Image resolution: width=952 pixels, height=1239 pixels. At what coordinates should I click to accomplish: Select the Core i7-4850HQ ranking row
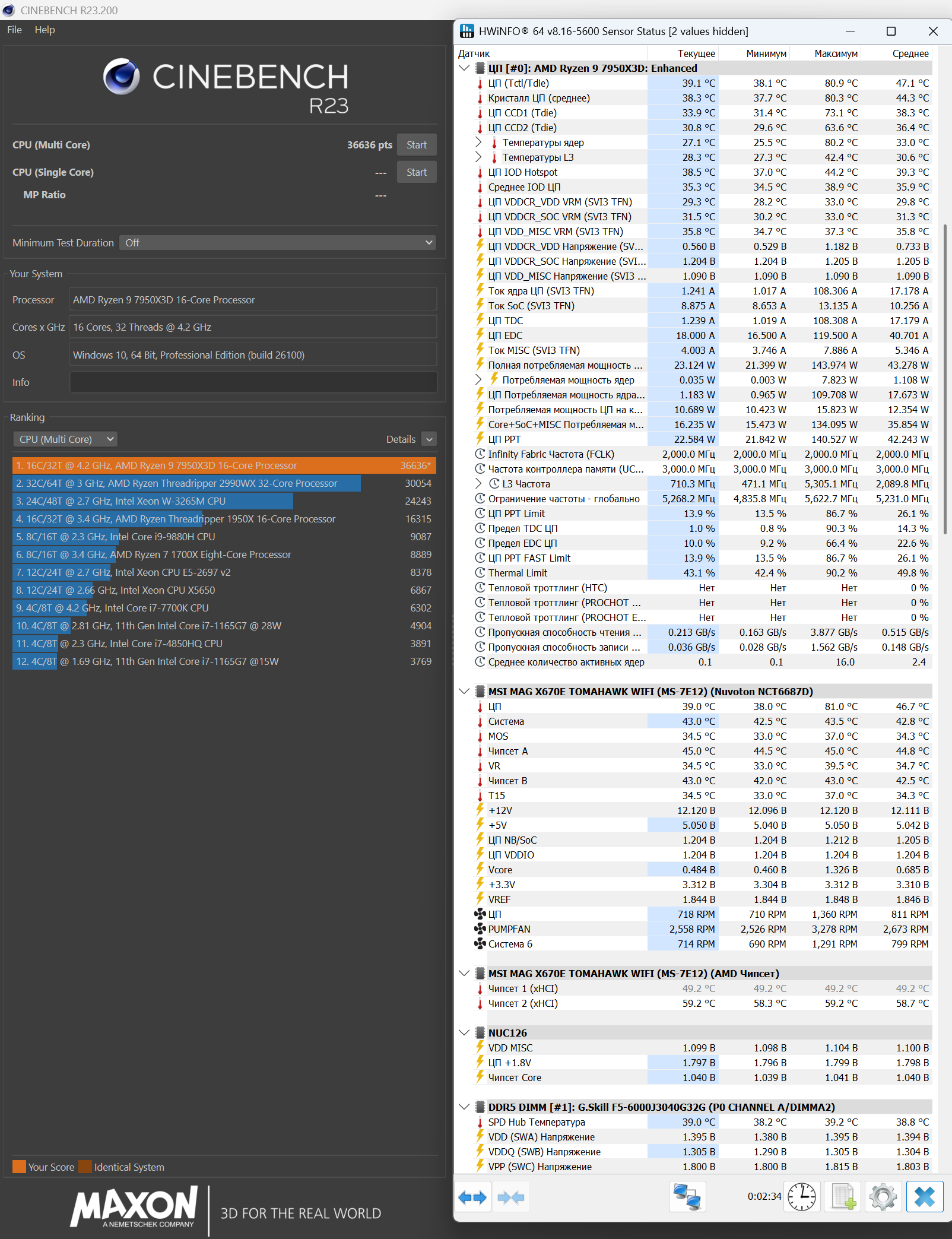pyautogui.click(x=224, y=644)
